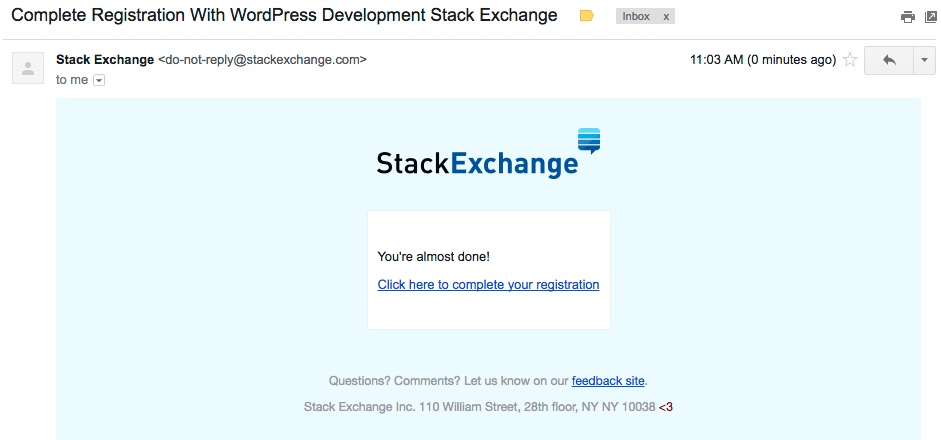Expand the 'to me' recipient details
Viewport: 941px width, 440px height.
point(99,80)
